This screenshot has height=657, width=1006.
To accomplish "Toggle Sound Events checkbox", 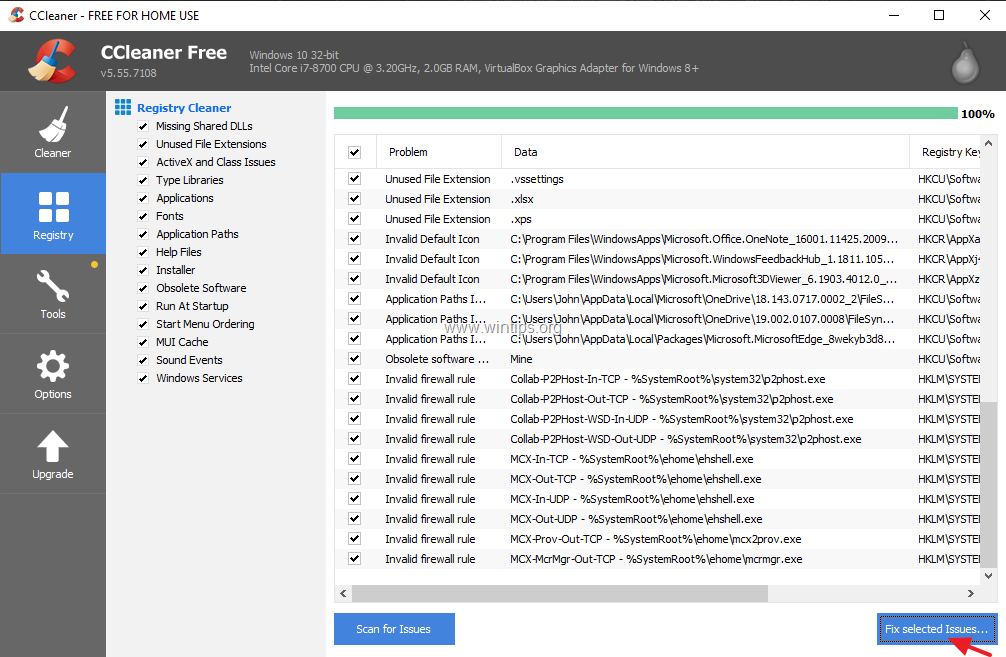I will (x=143, y=360).
